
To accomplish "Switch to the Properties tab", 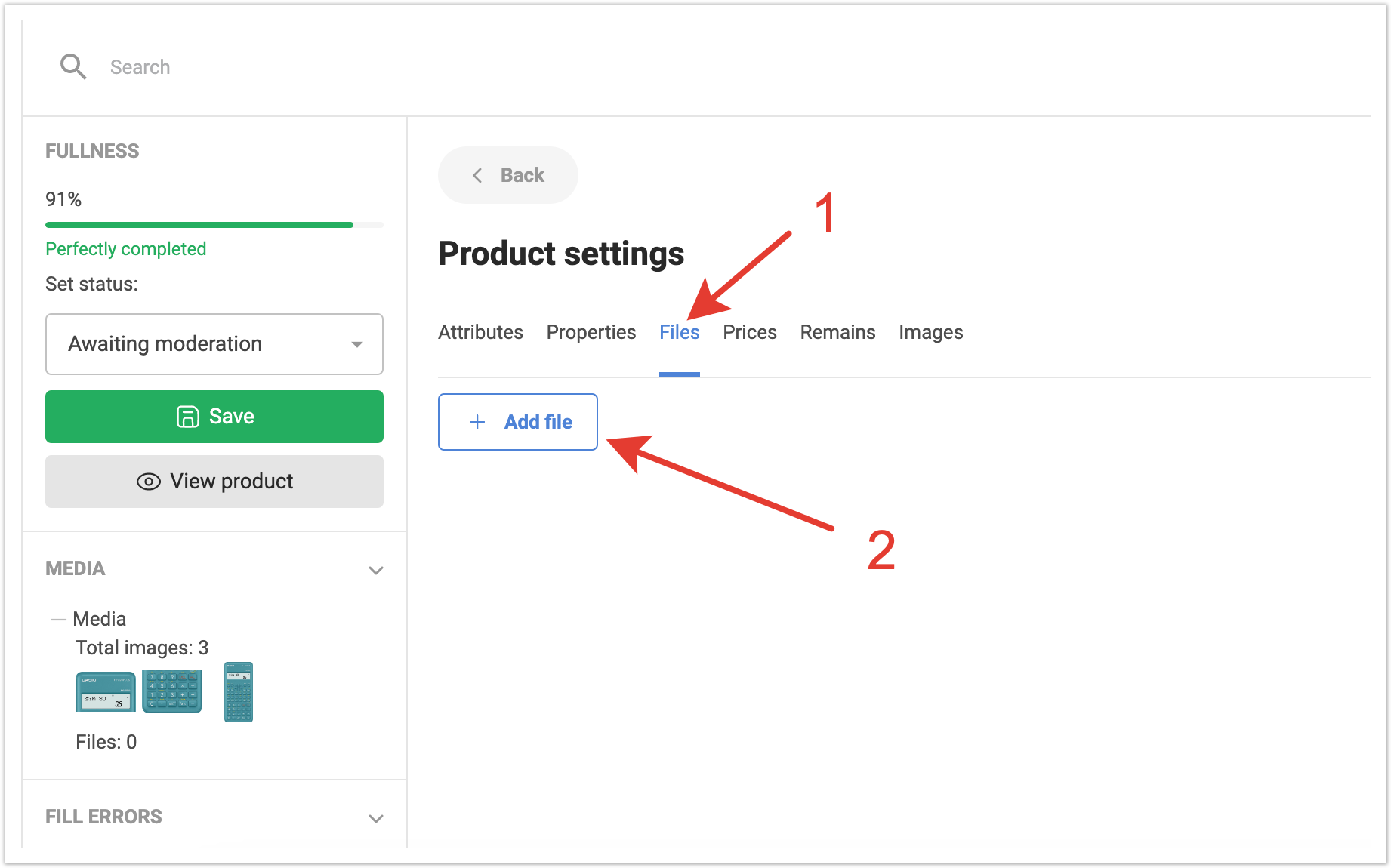I will point(591,332).
